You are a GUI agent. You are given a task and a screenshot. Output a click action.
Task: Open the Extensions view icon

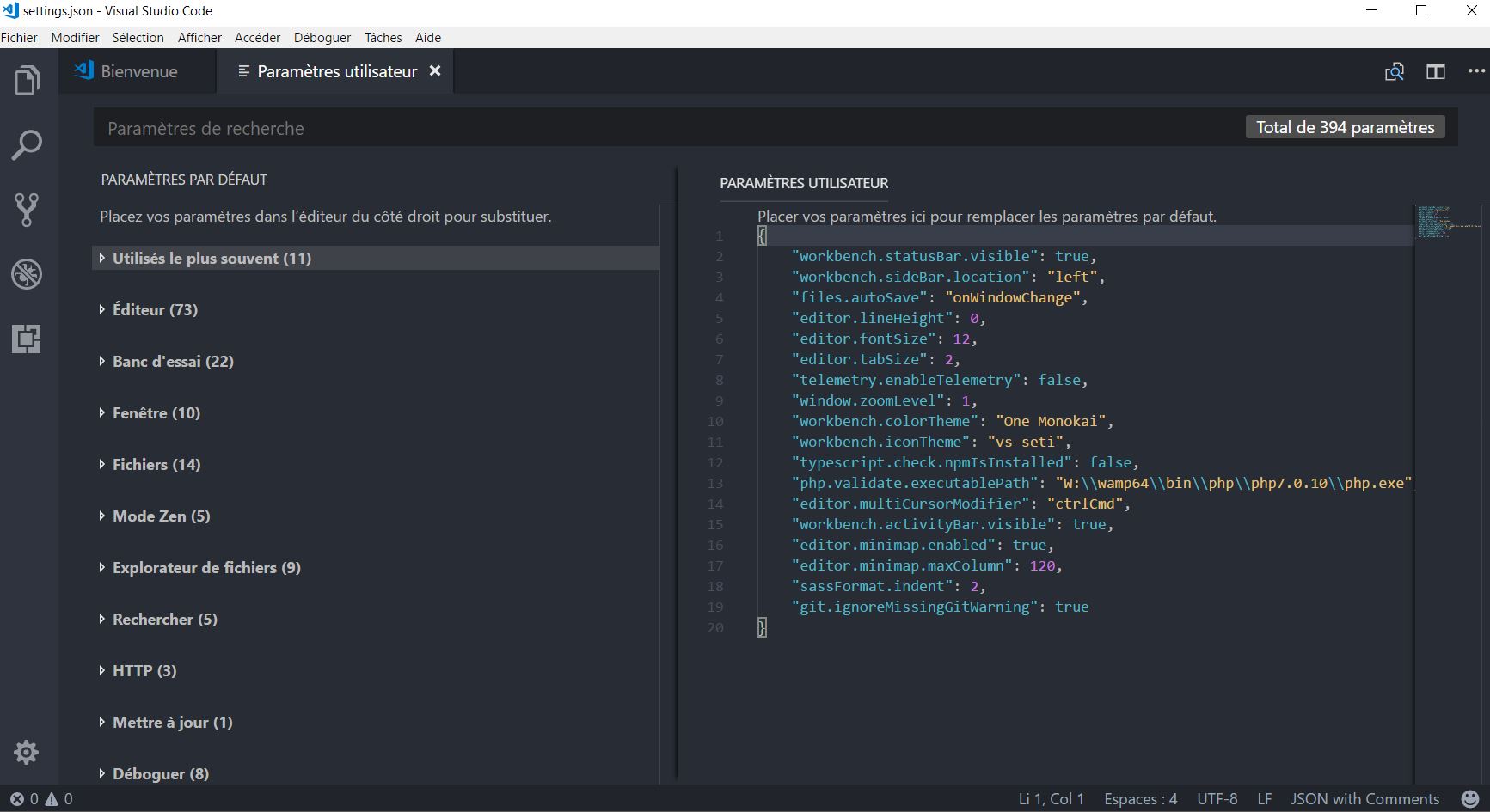click(27, 339)
